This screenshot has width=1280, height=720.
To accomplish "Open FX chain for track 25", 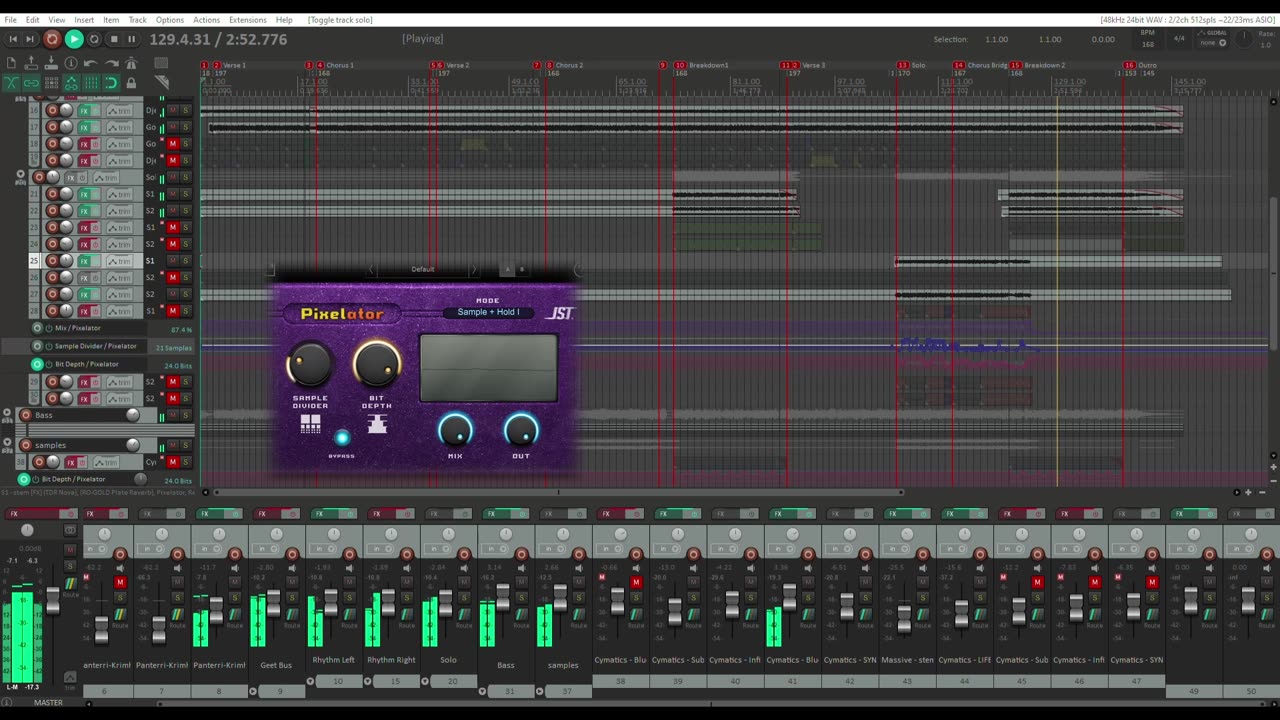I will coord(86,261).
